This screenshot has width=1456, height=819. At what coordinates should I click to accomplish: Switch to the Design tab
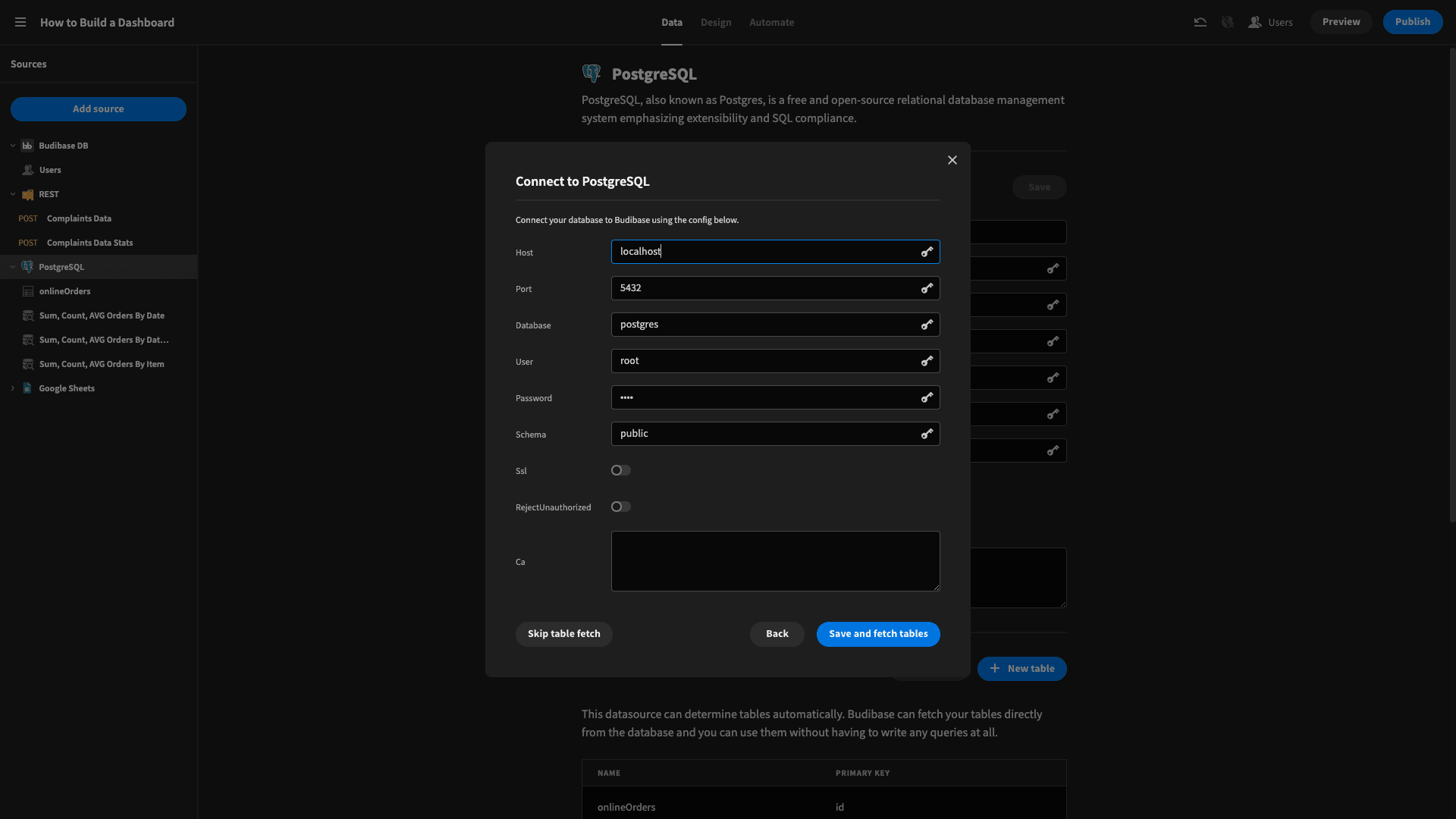tap(716, 22)
